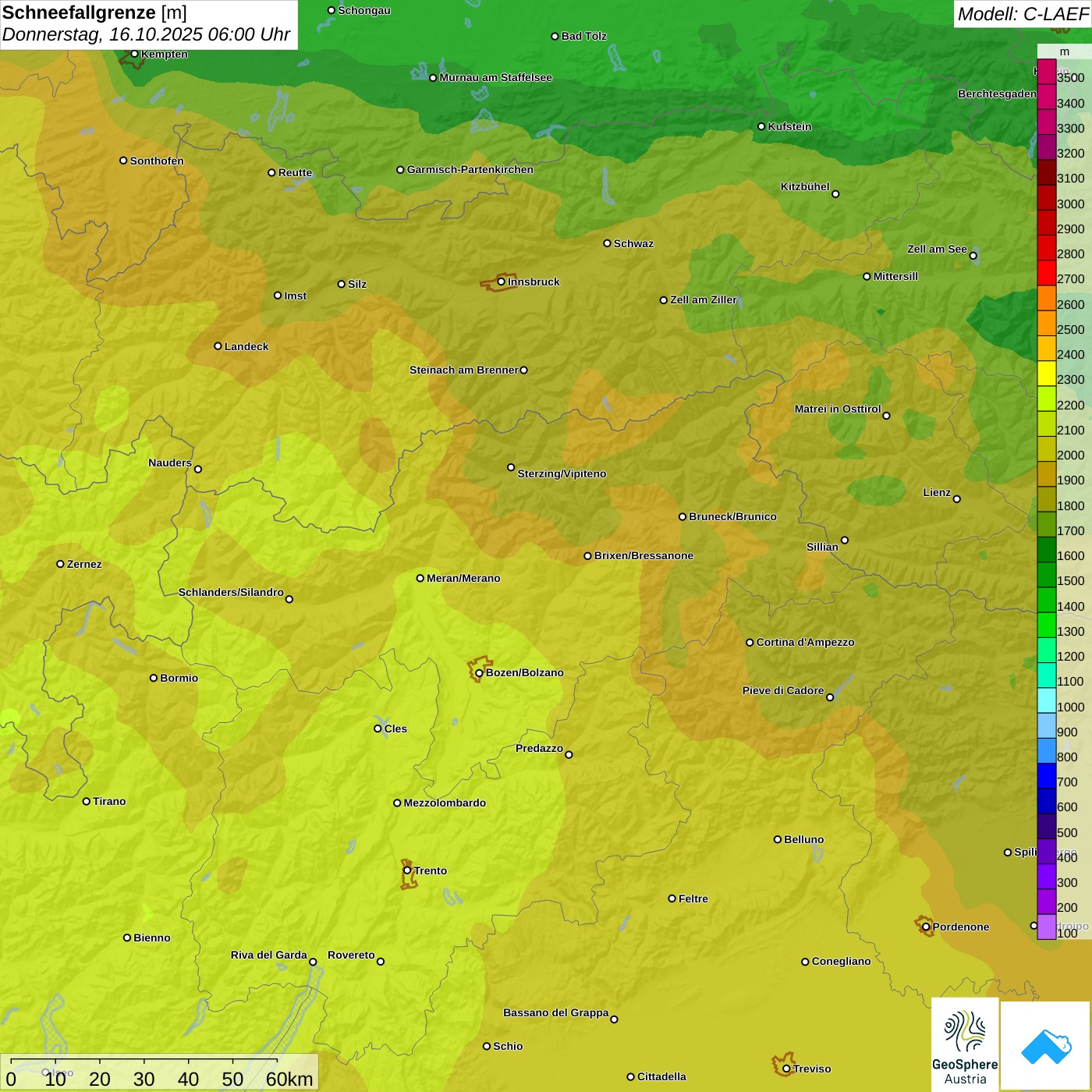Viewport: 1092px width, 1092px height.
Task: Click the 'Steinach am Brenner' label
Action: (463, 370)
